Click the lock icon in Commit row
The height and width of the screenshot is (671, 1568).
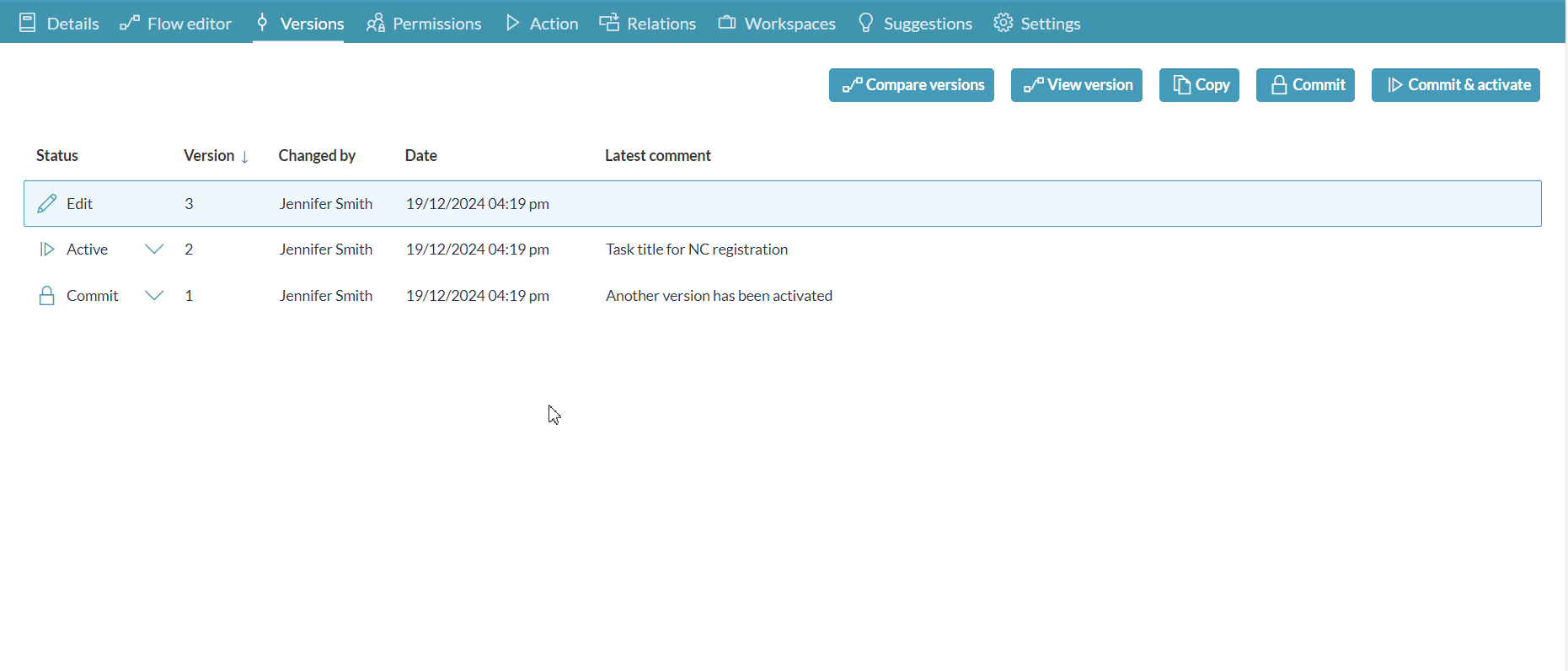(47, 296)
